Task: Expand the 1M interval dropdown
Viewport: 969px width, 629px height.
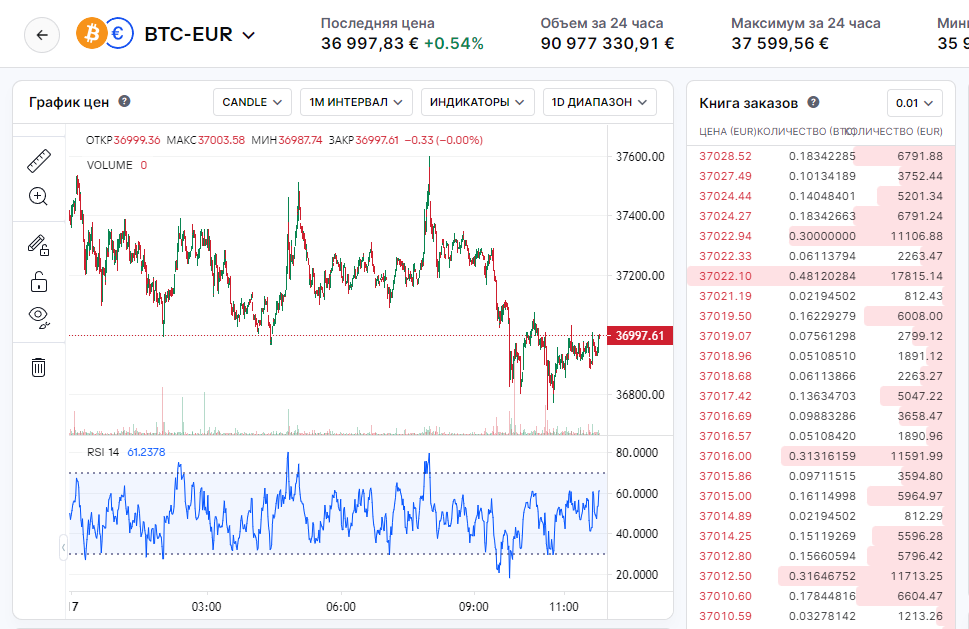Action: click(355, 102)
